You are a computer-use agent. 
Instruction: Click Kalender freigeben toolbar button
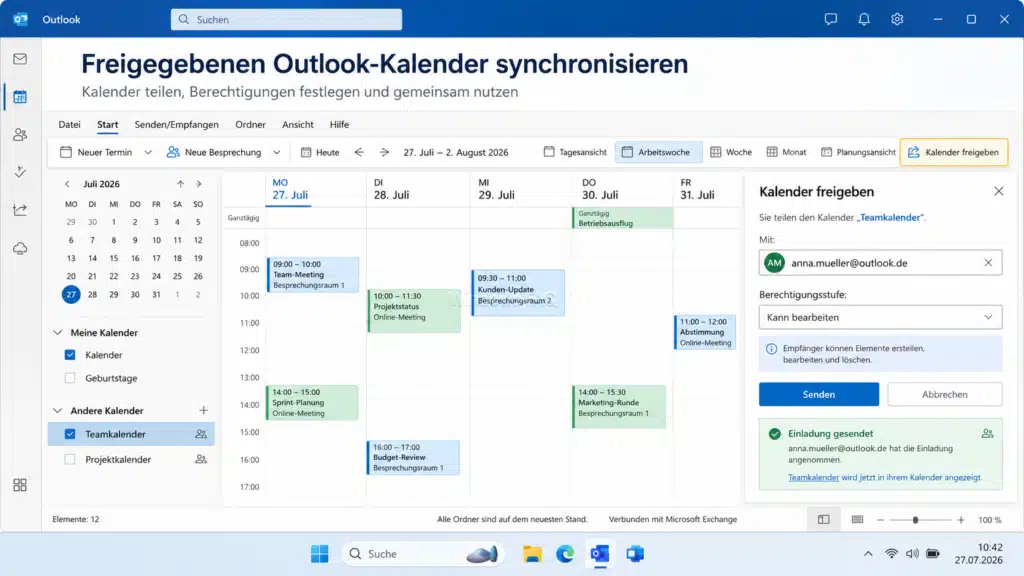coord(953,152)
